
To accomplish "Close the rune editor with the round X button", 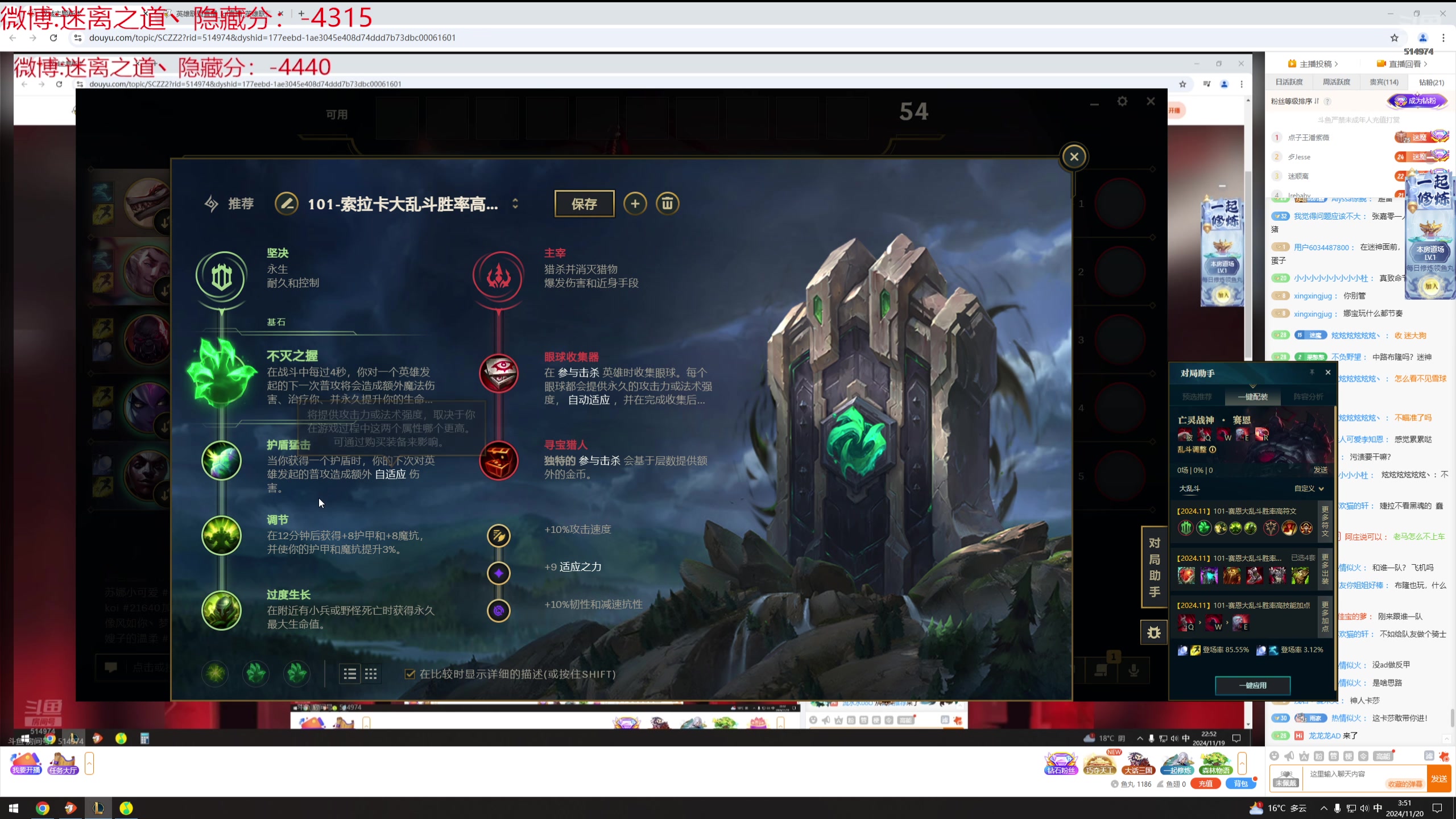I will pos(1074,156).
